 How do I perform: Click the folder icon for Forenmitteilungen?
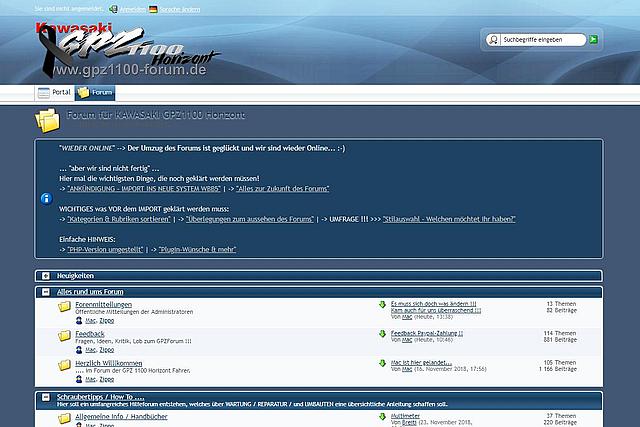(64, 307)
